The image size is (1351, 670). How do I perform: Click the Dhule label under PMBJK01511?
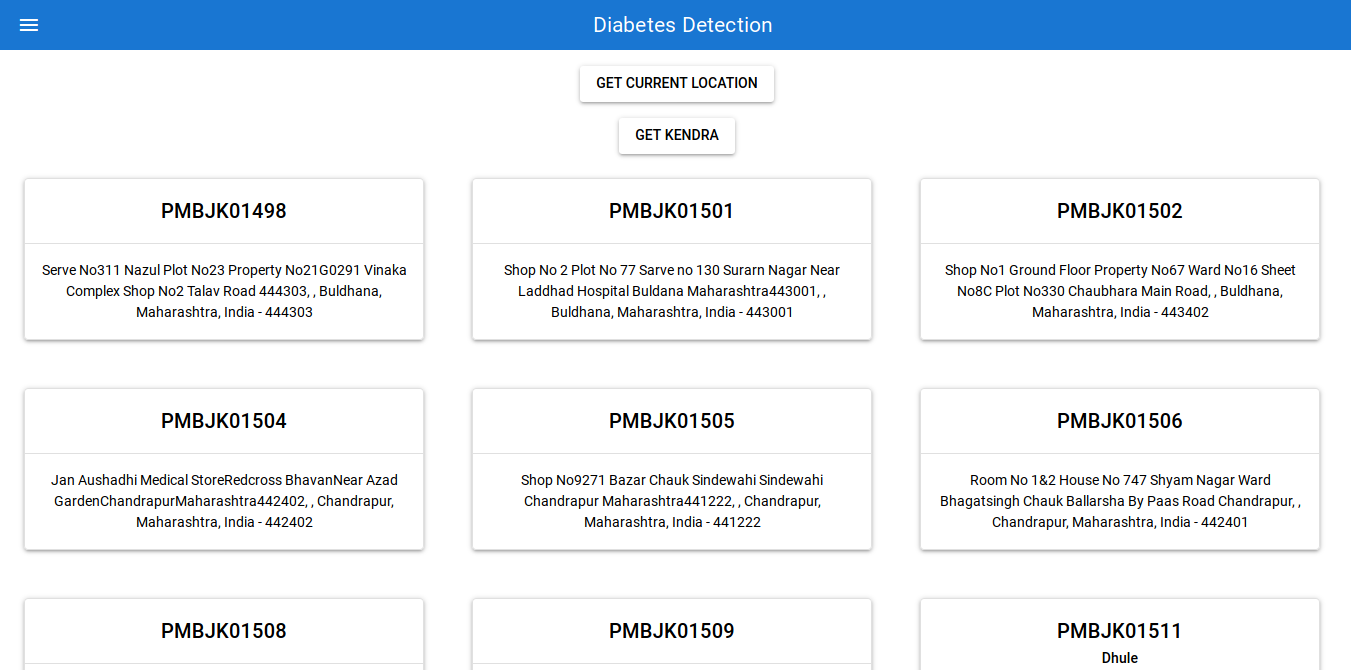tap(1120, 658)
